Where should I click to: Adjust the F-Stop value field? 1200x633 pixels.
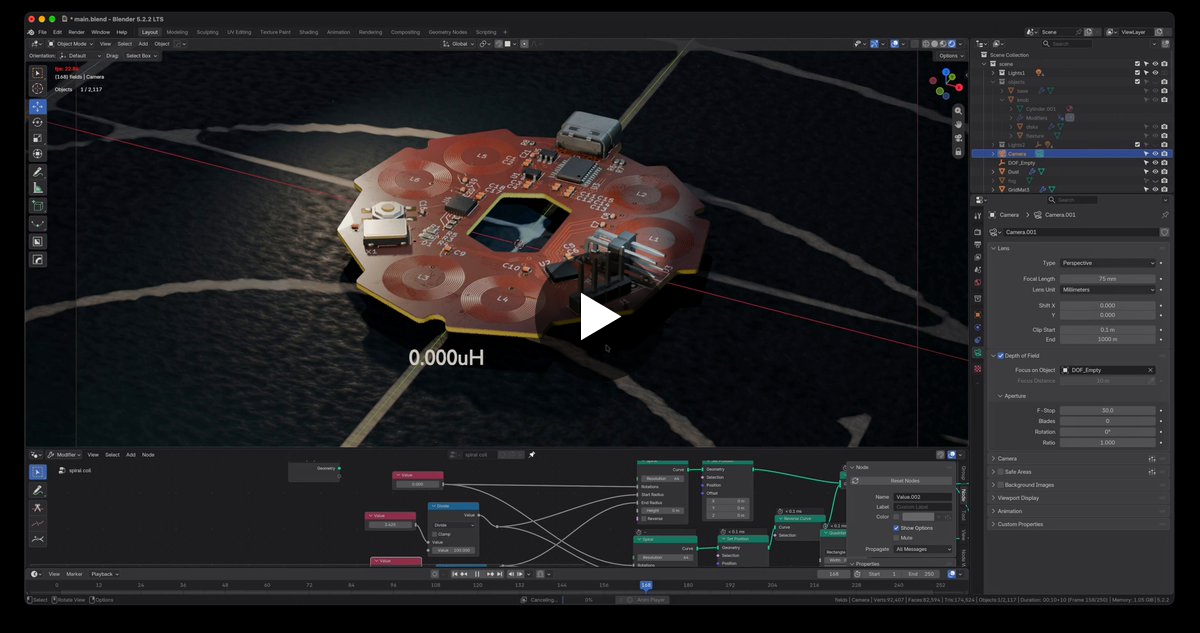pyautogui.click(x=1107, y=410)
